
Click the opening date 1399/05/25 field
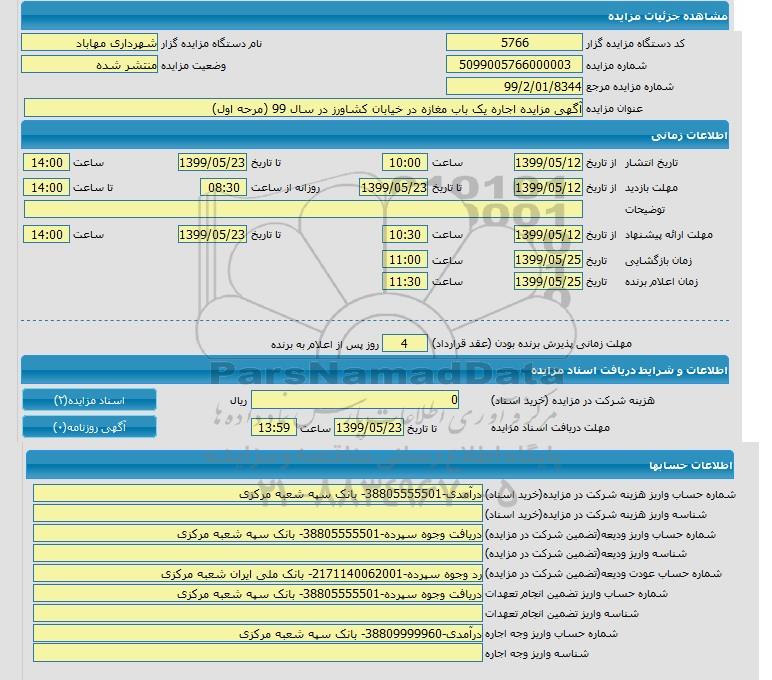tap(548, 259)
